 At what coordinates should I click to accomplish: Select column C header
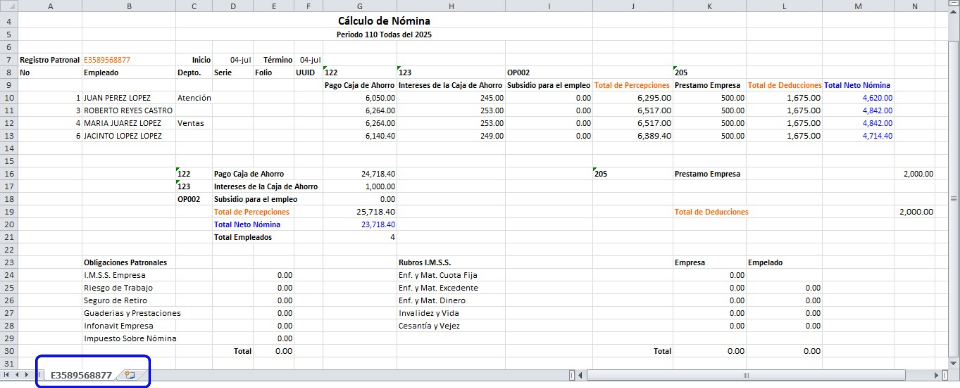click(x=193, y=6)
